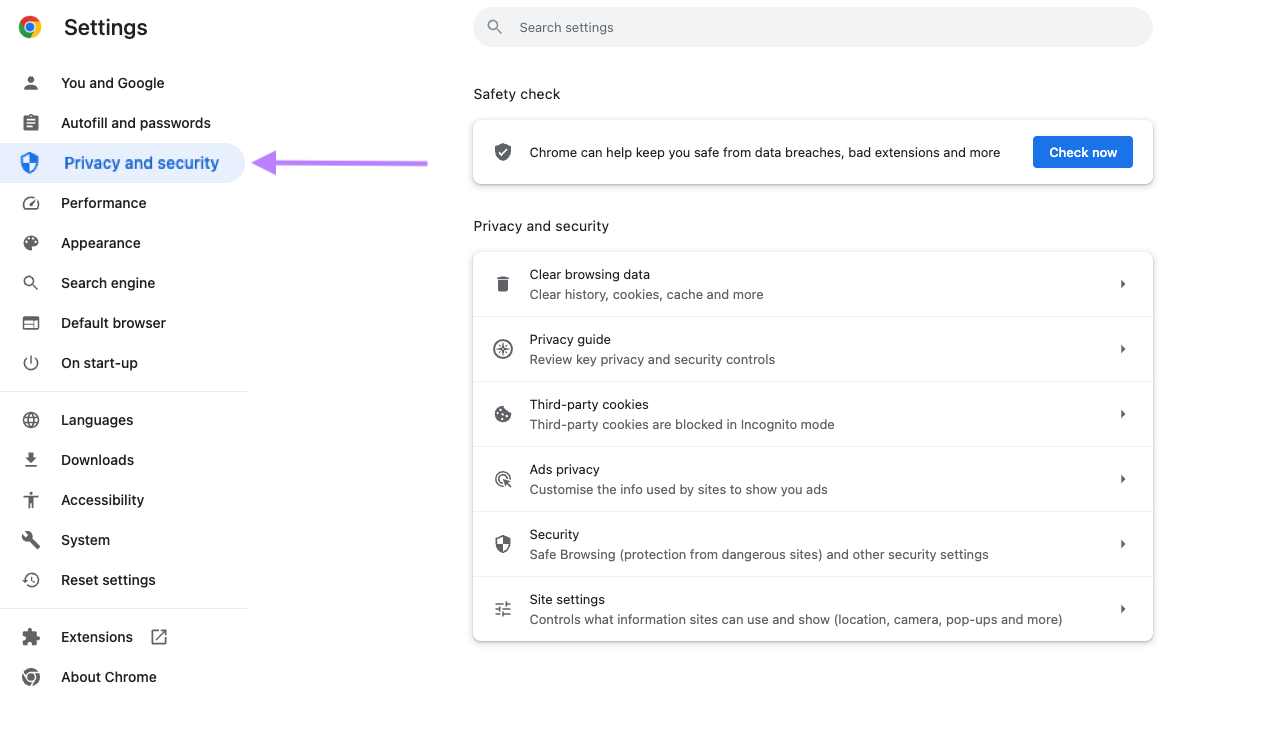1271x747 pixels.
Task: Click the compass icon for Privacy guide
Action: [503, 349]
